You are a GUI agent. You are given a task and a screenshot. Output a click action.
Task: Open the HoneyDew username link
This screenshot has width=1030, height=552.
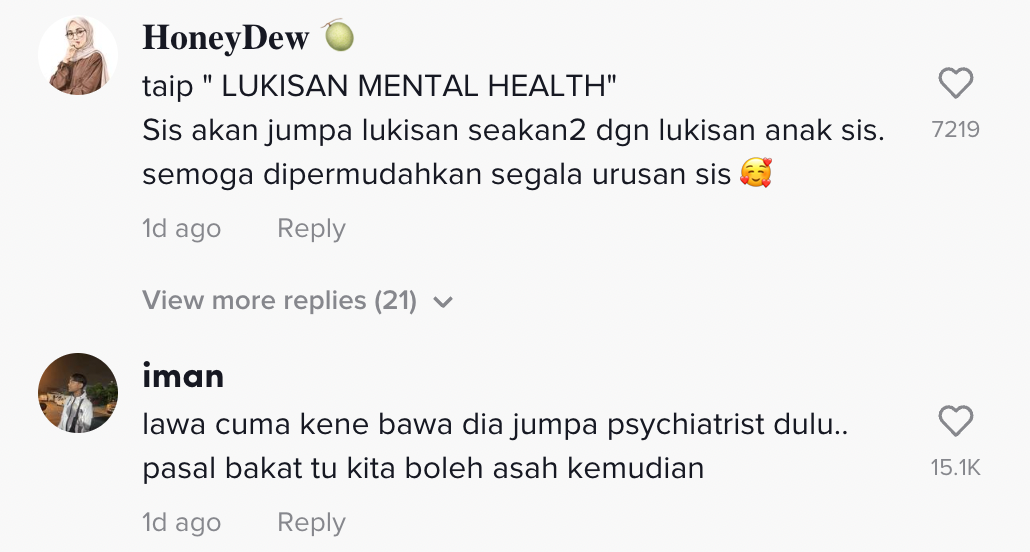[225, 38]
